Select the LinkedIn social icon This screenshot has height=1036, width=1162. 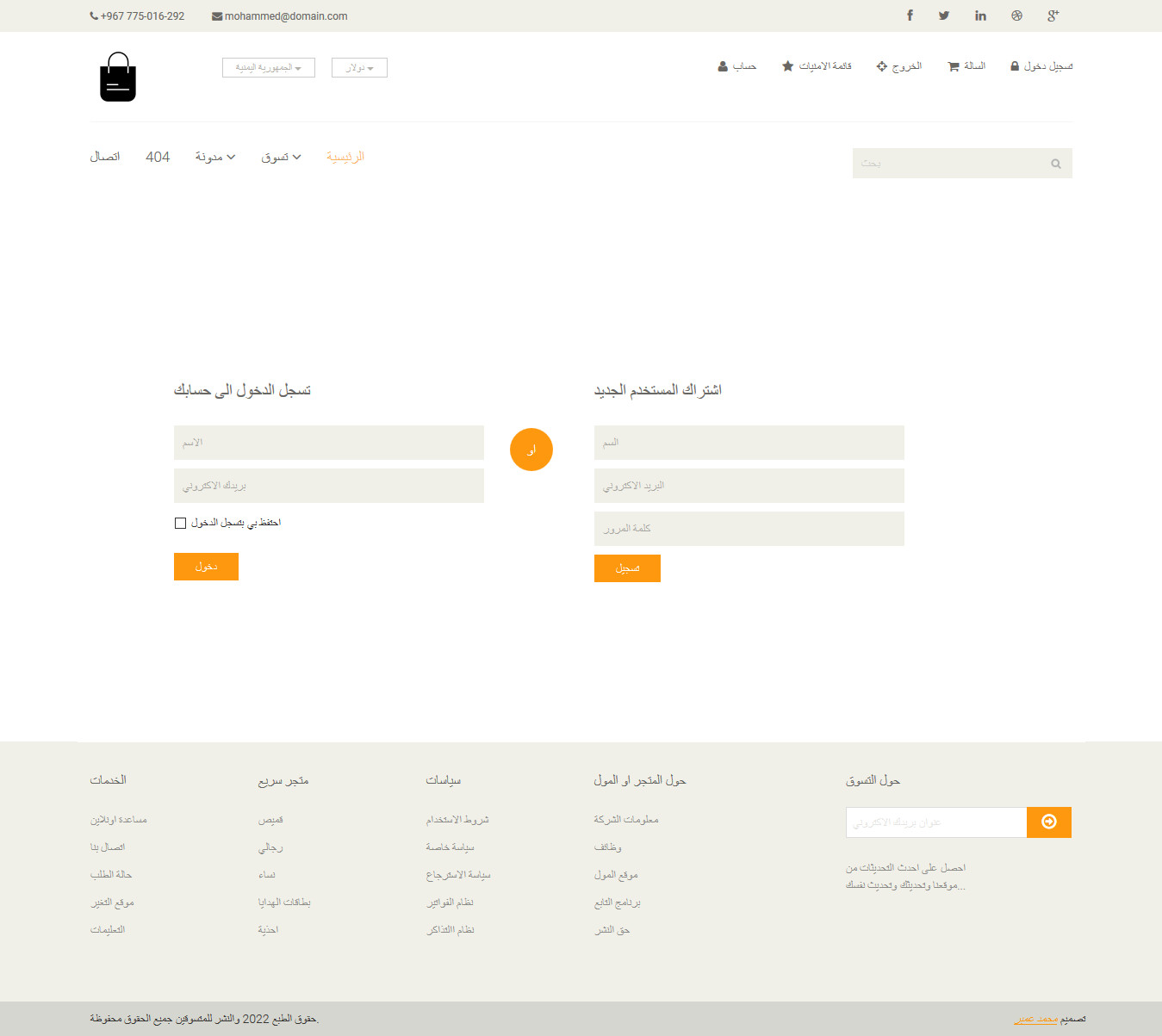[980, 16]
